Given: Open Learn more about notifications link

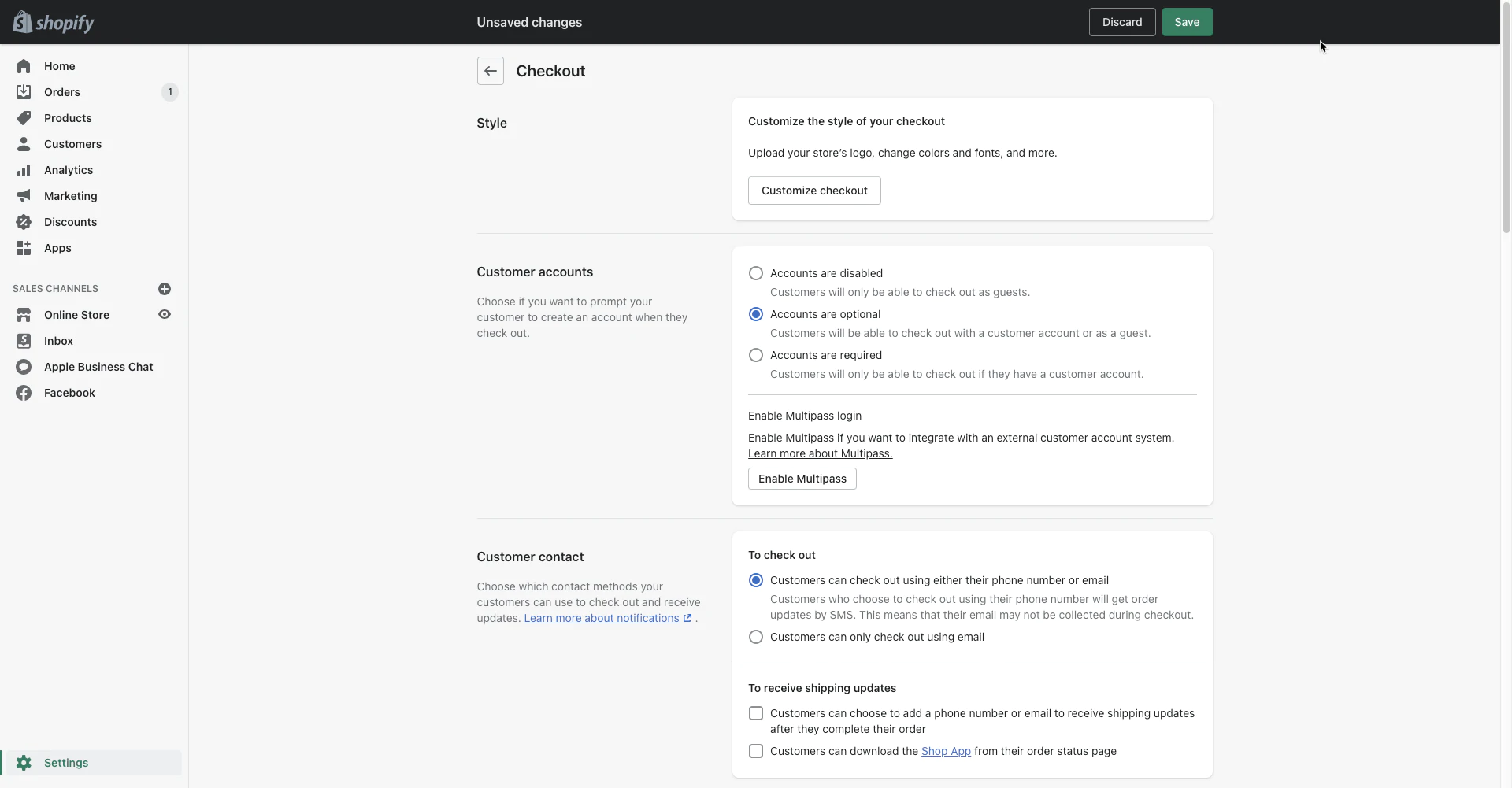Looking at the screenshot, I should pos(602,618).
